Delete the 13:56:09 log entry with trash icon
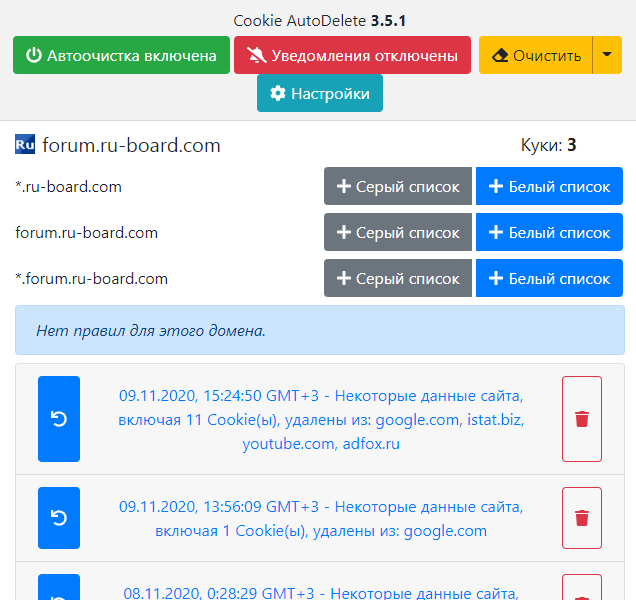This screenshot has height=600, width=636. pyautogui.click(x=582, y=518)
